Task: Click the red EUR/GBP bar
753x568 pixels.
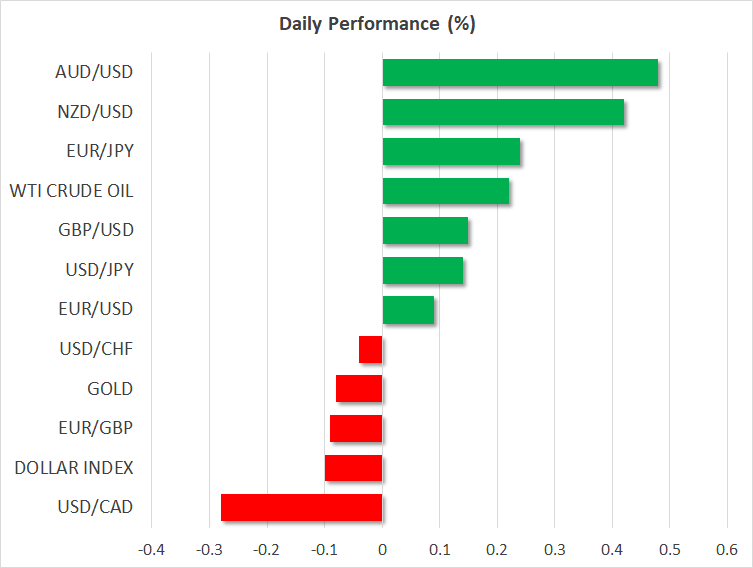Action: [x=356, y=428]
